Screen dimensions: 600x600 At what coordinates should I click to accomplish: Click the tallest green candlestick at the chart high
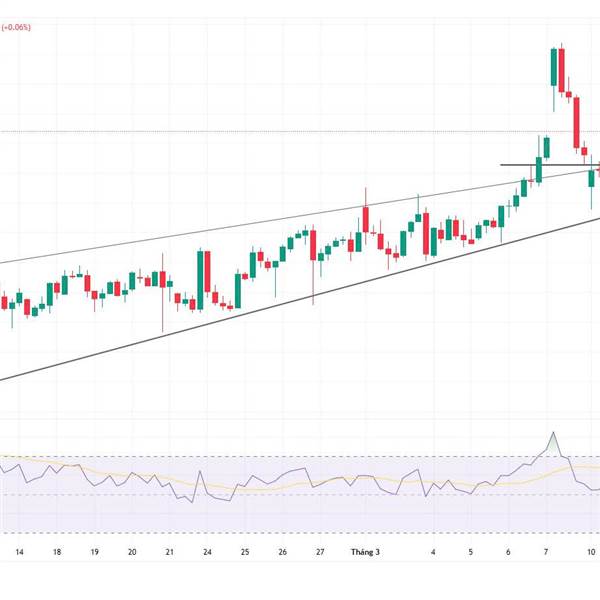point(554,67)
